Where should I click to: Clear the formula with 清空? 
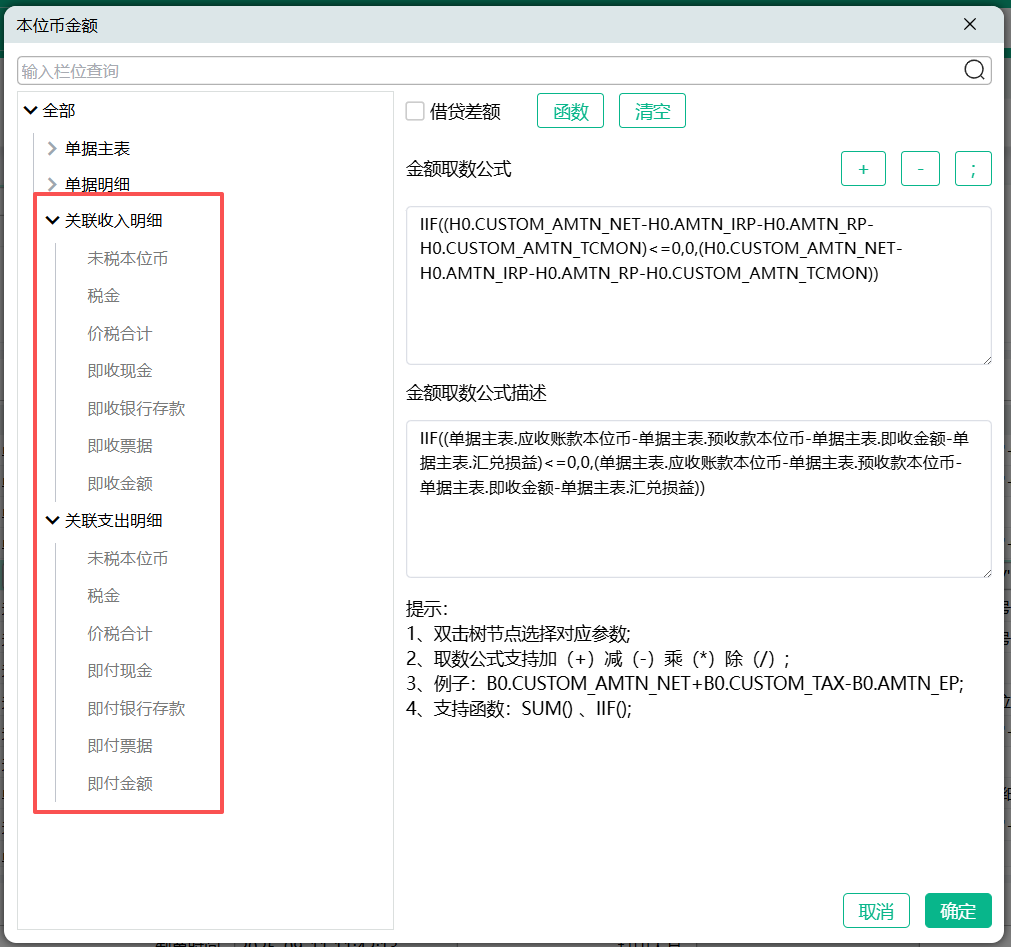tap(652, 111)
